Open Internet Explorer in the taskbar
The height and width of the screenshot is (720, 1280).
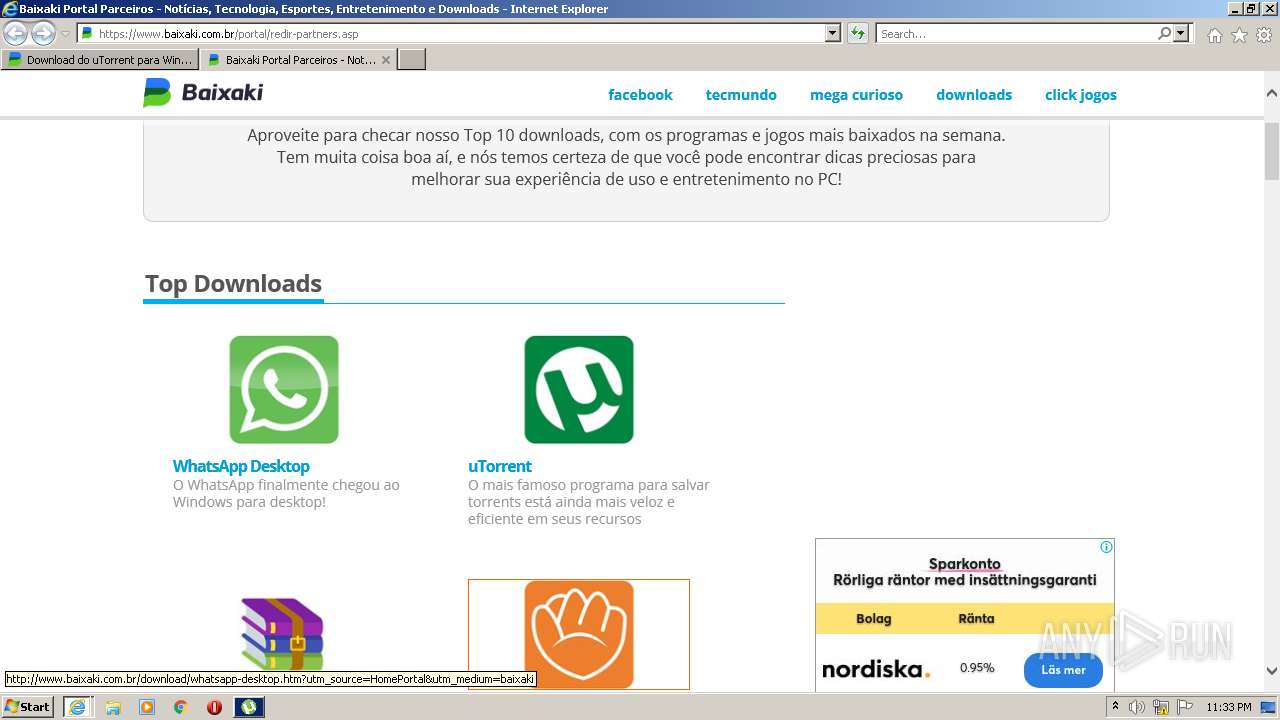(x=77, y=707)
